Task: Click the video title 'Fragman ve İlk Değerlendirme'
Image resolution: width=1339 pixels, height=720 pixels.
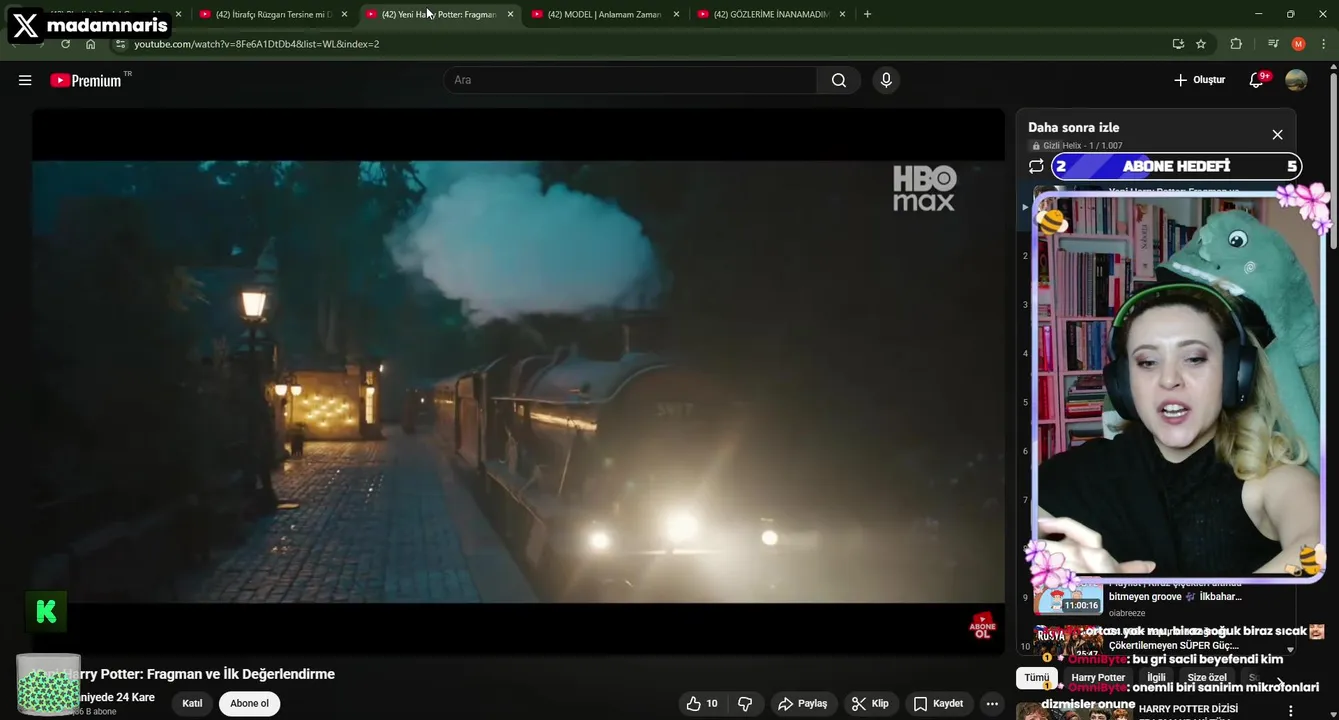Action: (x=241, y=674)
